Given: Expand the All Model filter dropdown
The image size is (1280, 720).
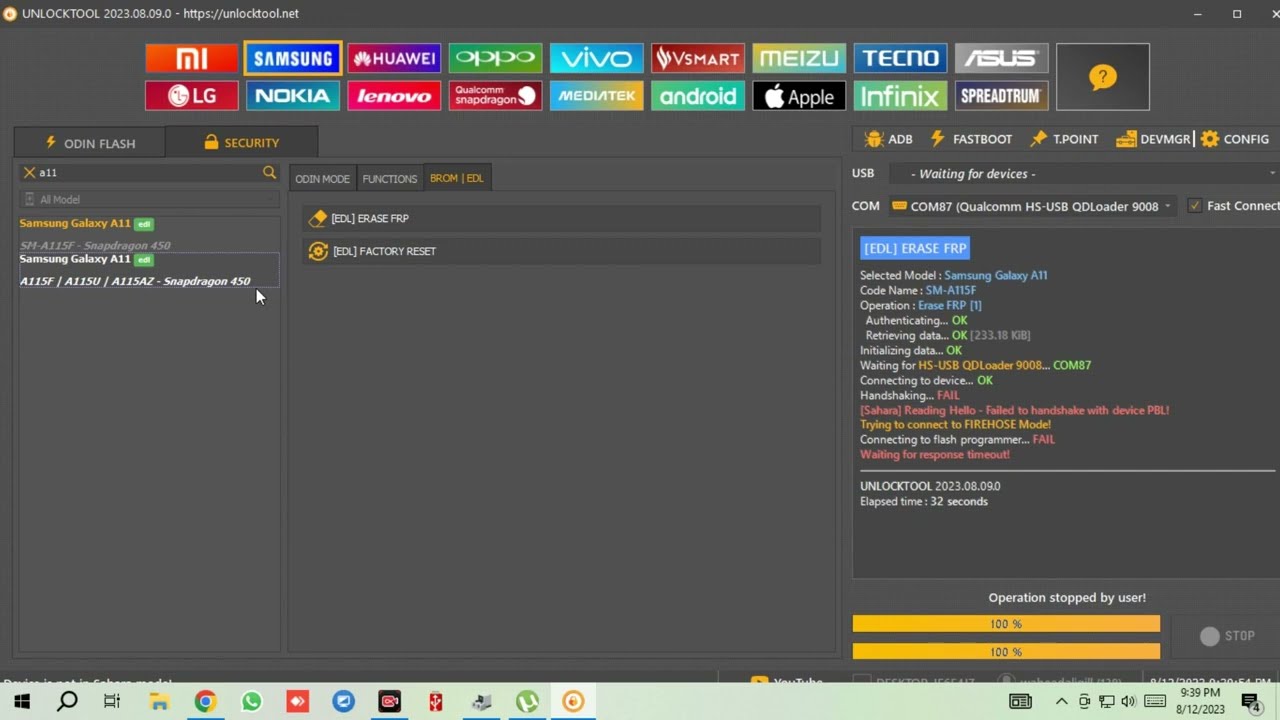Looking at the screenshot, I should pyautogui.click(x=149, y=199).
